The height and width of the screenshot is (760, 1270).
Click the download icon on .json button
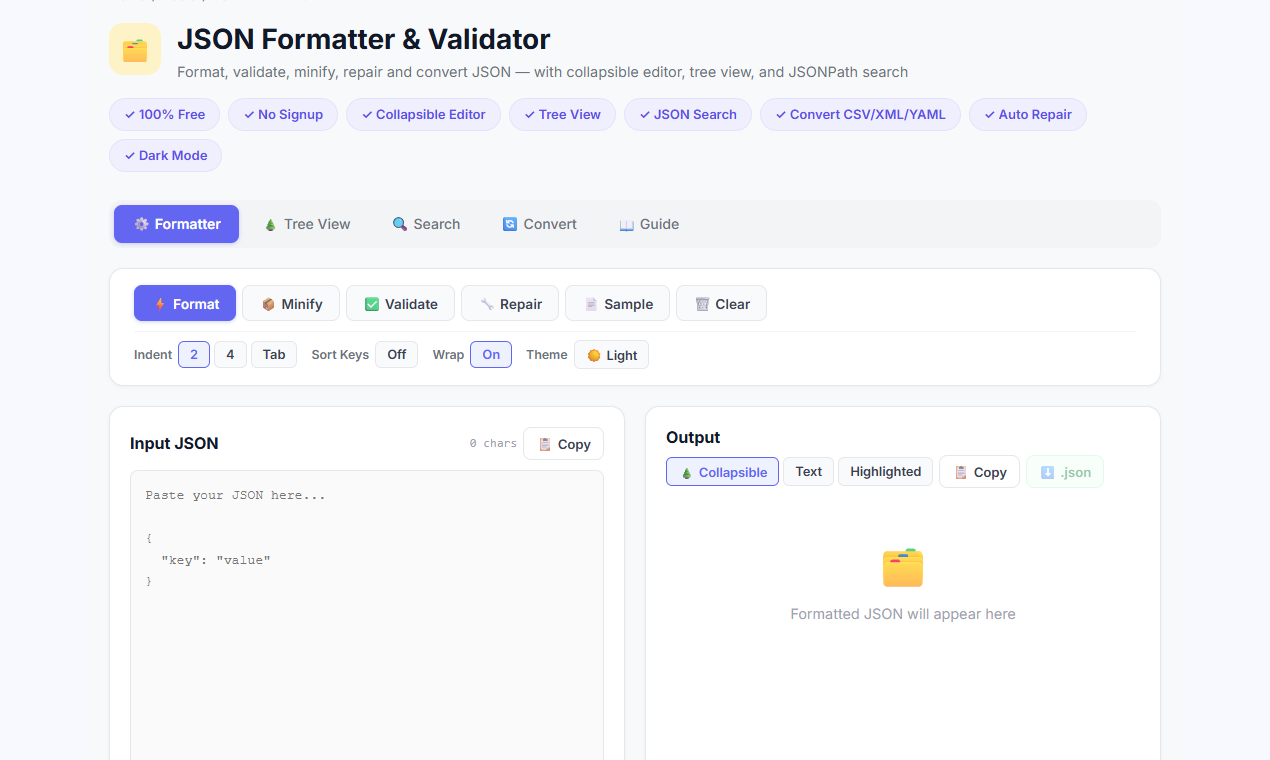(1048, 472)
